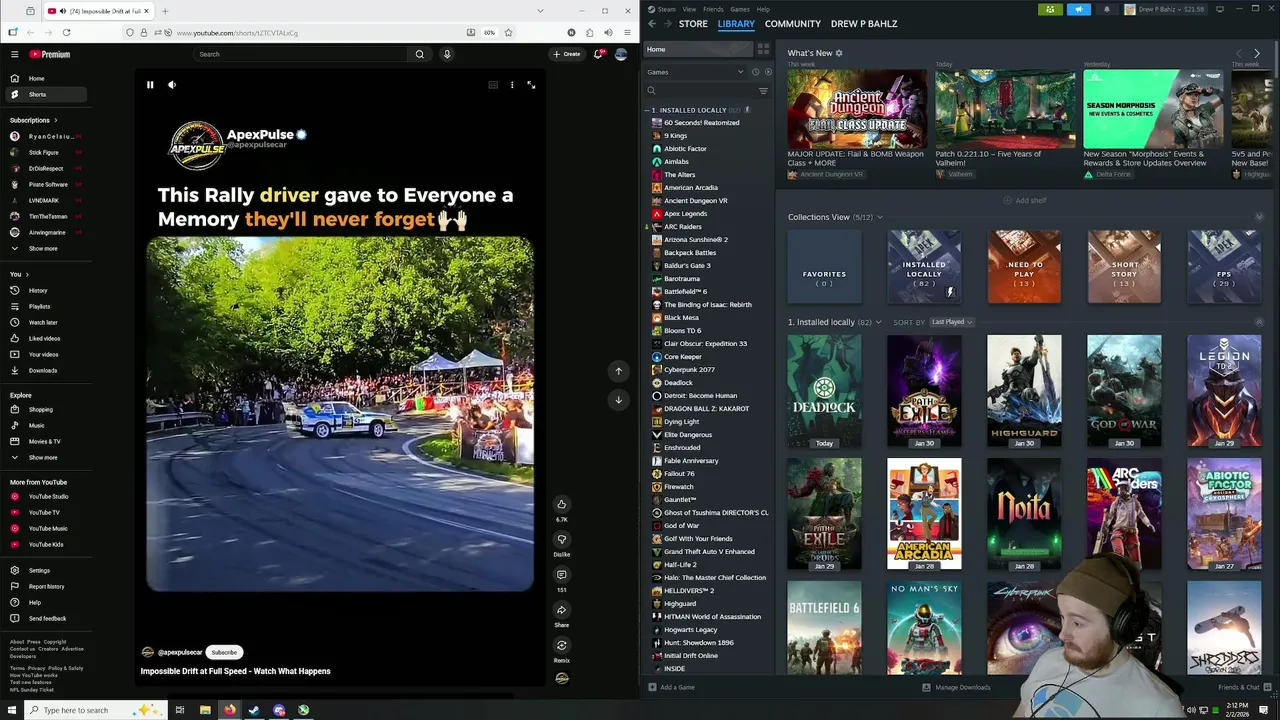Go back using Steam's back arrow
1280x720 pixels.
coord(652,23)
